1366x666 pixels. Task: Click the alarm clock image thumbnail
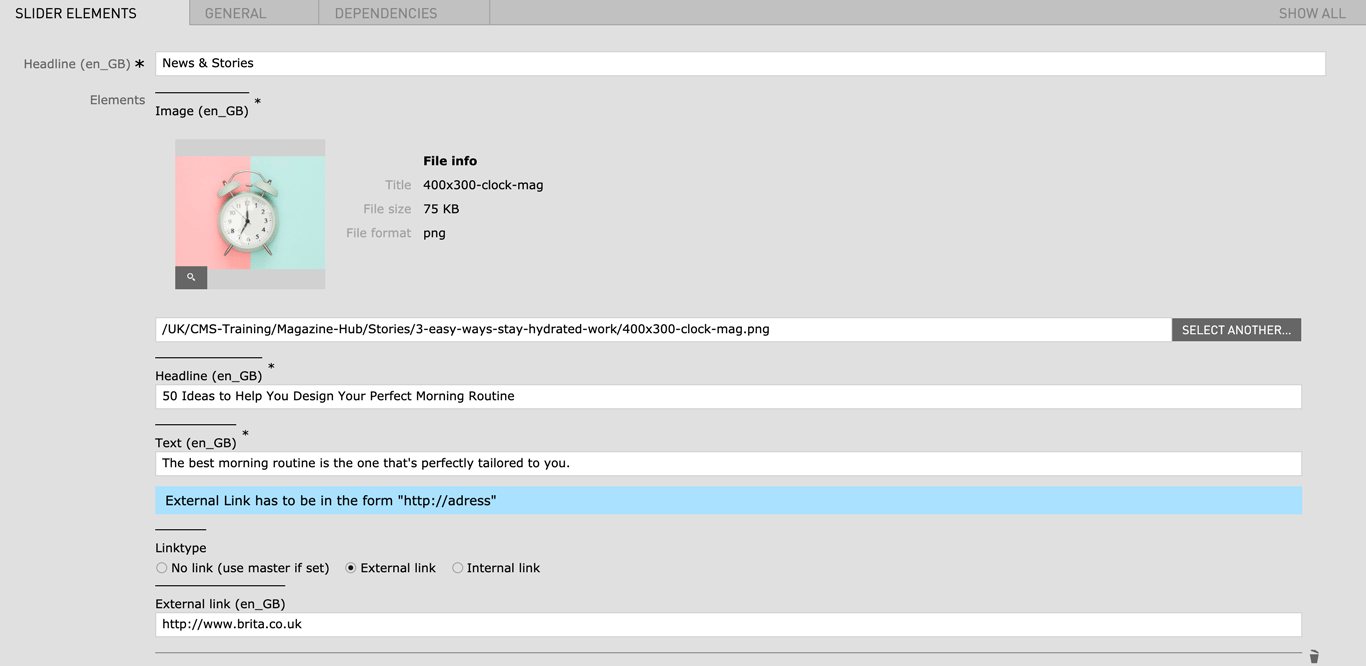[x=250, y=213]
